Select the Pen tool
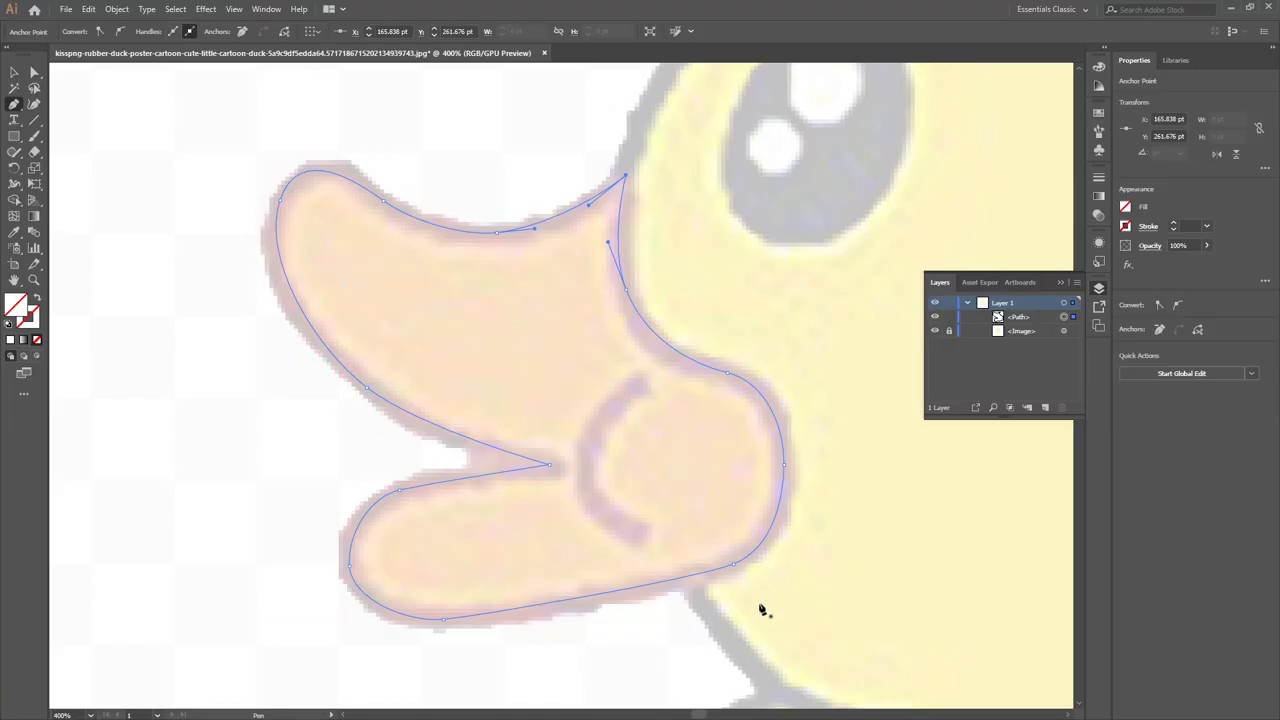The width and height of the screenshot is (1280, 720). [x=14, y=104]
